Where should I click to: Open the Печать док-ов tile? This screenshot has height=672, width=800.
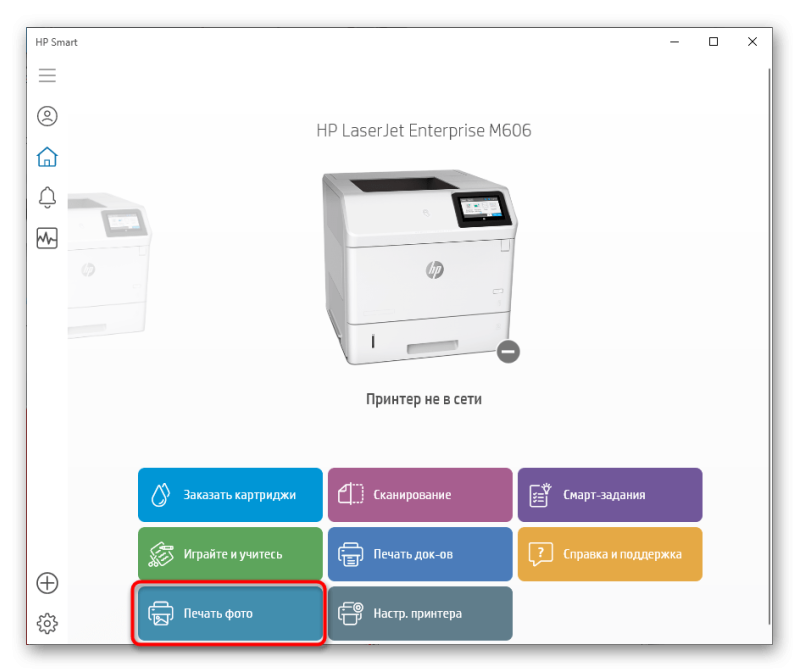(420, 554)
